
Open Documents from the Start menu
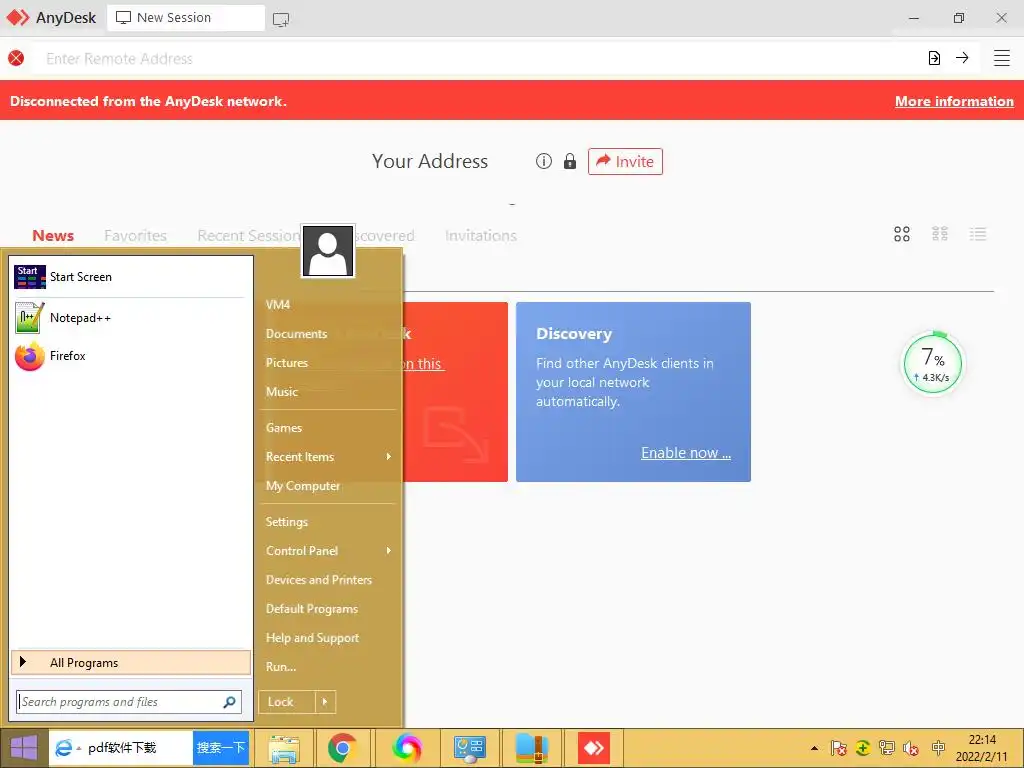296,334
